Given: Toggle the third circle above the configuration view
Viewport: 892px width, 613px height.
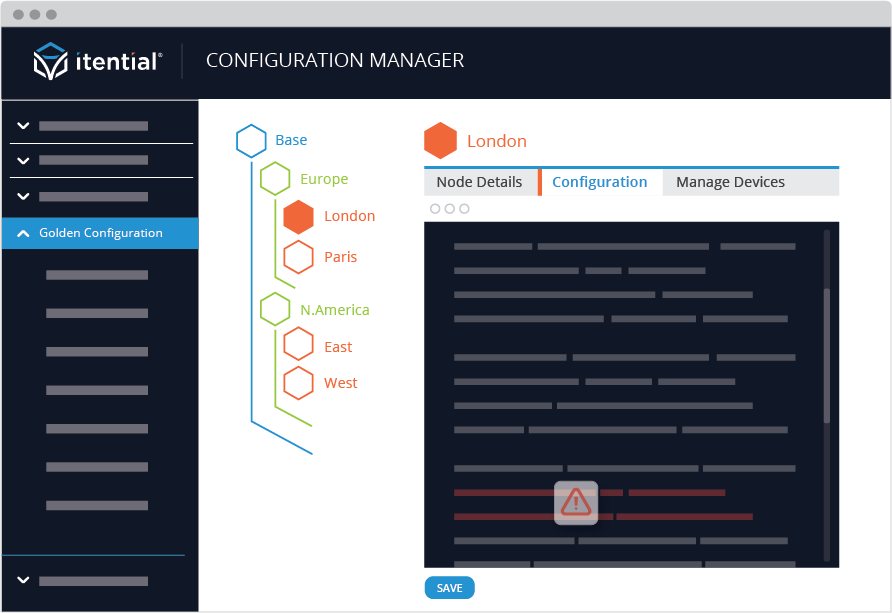Looking at the screenshot, I should click(x=465, y=208).
